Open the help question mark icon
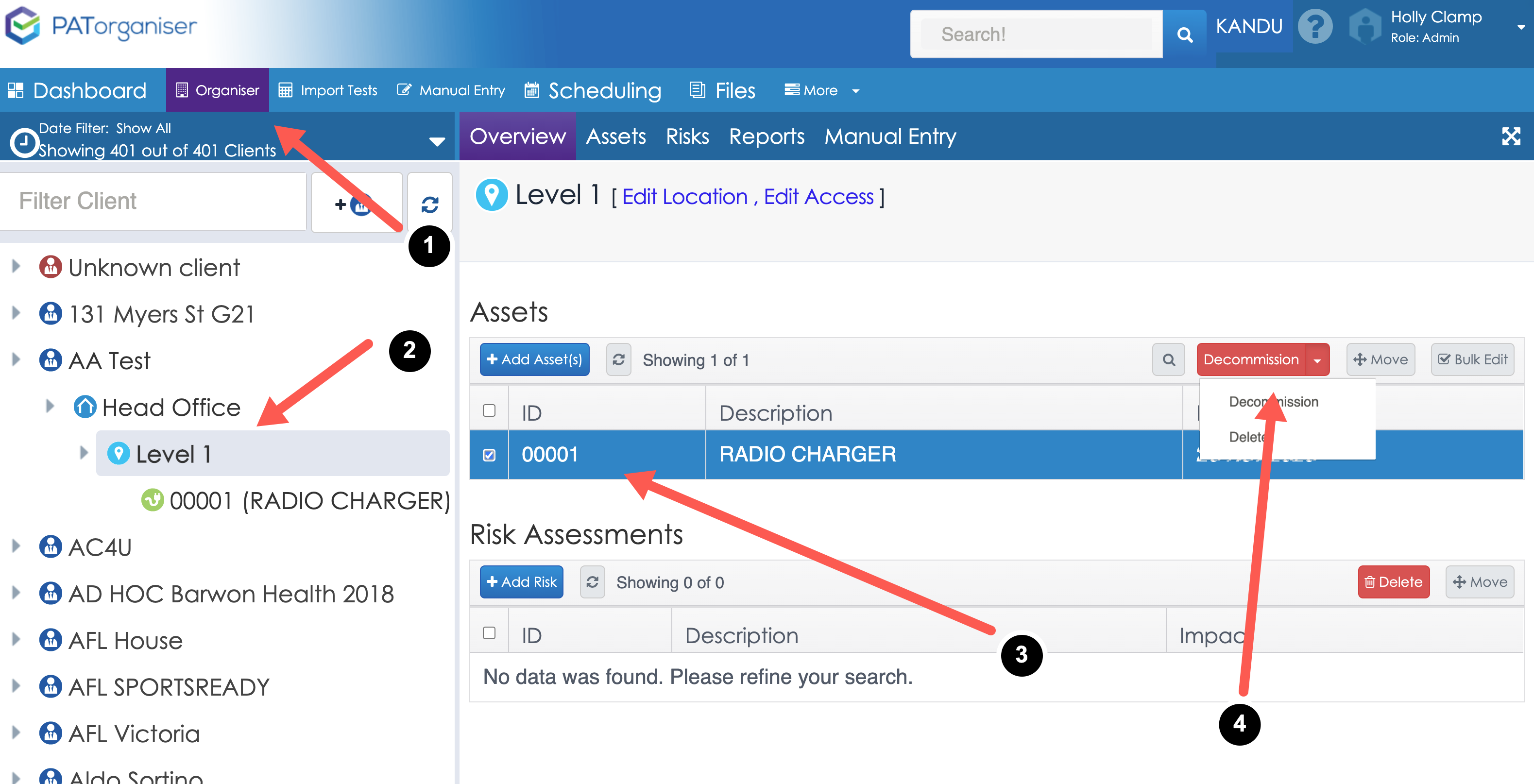The image size is (1534, 784). point(1315,27)
